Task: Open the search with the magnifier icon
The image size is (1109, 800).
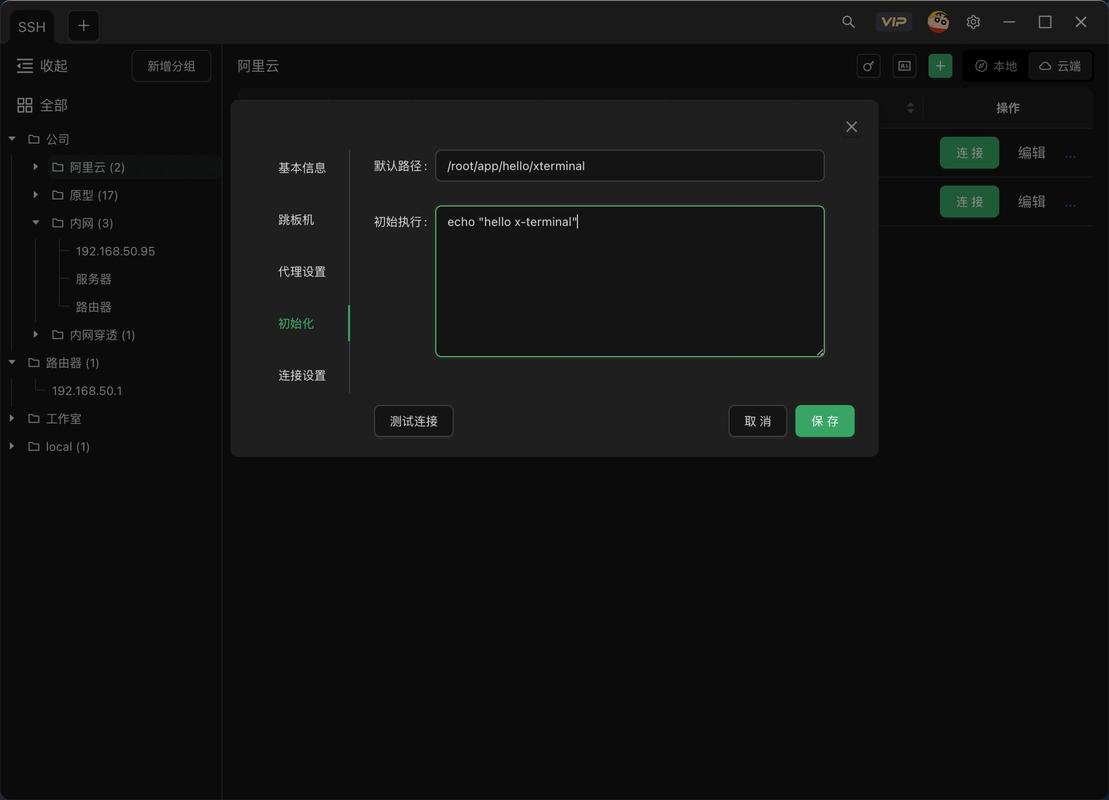Action: [x=847, y=21]
